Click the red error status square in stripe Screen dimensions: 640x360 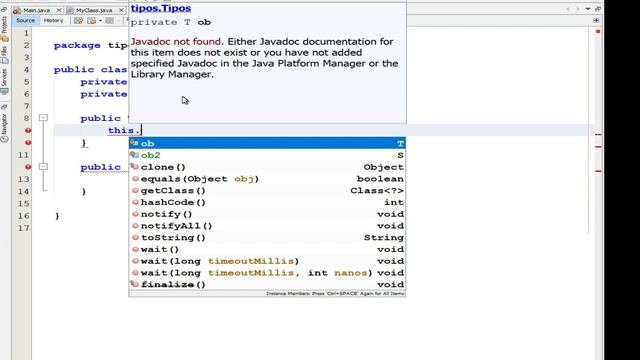click(x=598, y=31)
